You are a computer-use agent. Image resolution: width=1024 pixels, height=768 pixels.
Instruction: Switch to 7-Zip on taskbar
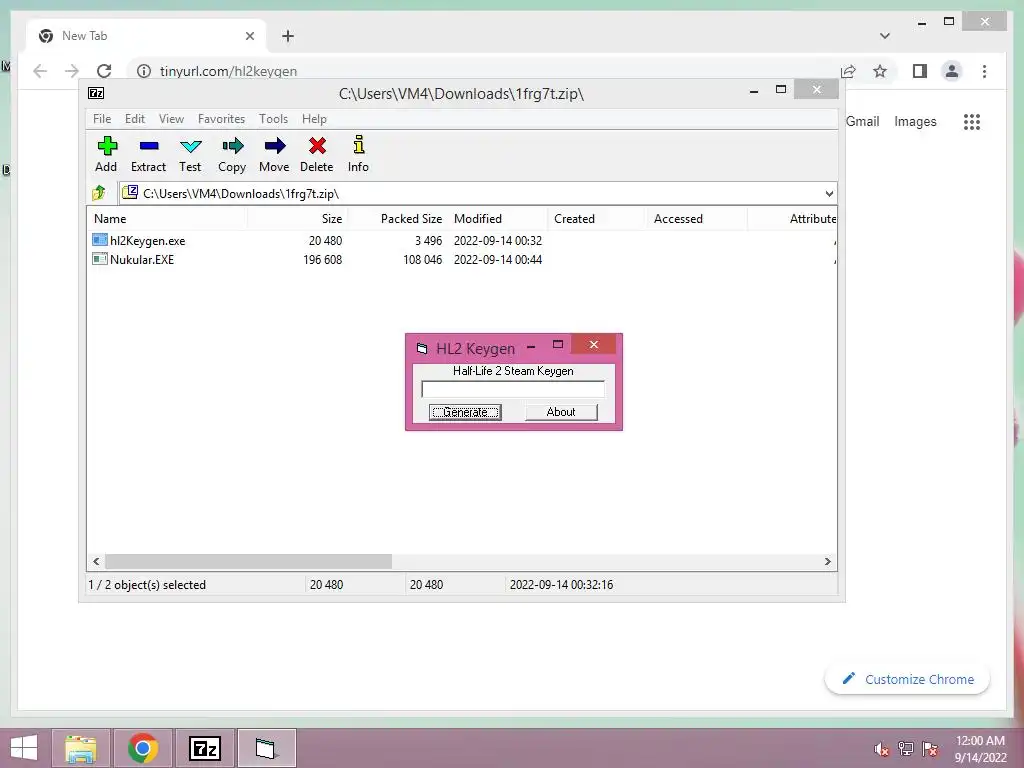click(204, 748)
